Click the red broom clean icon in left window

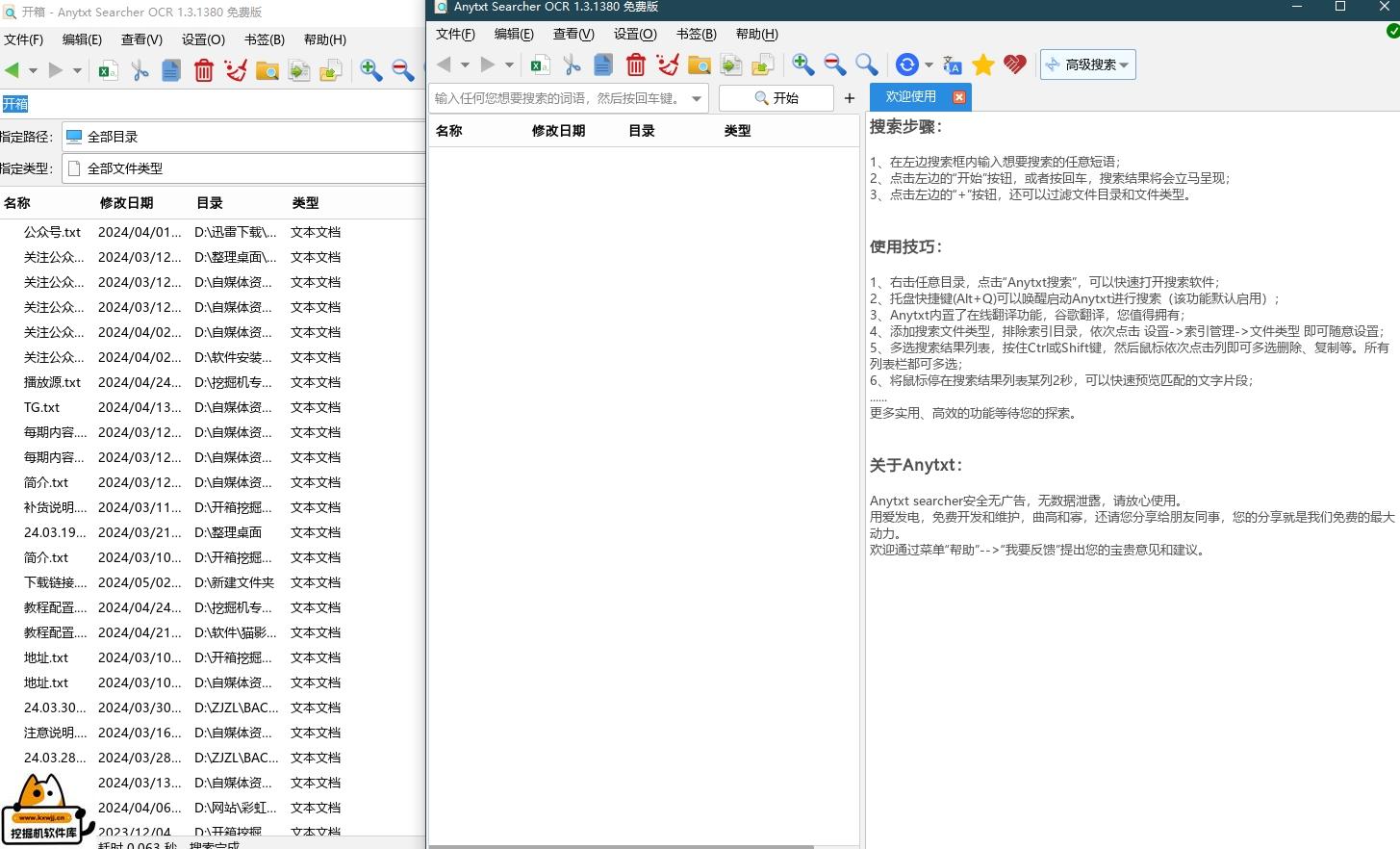[236, 70]
